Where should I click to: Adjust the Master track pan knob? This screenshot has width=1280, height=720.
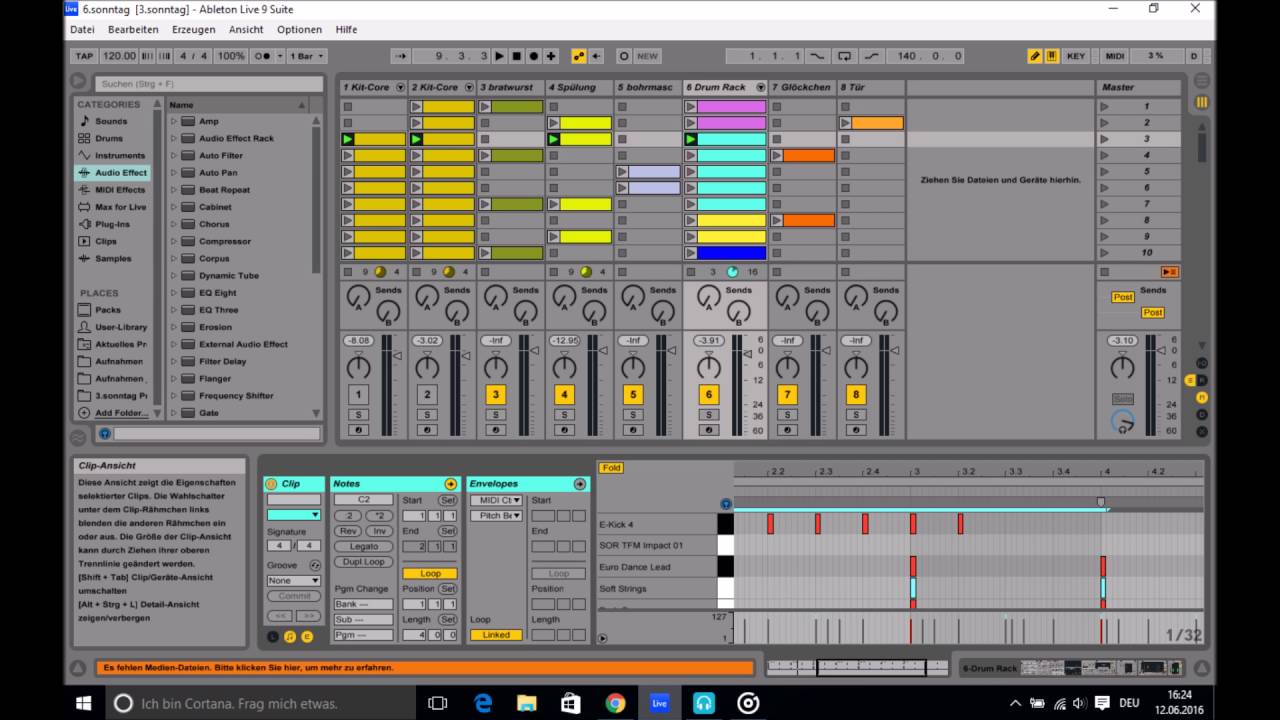[x=1123, y=367]
